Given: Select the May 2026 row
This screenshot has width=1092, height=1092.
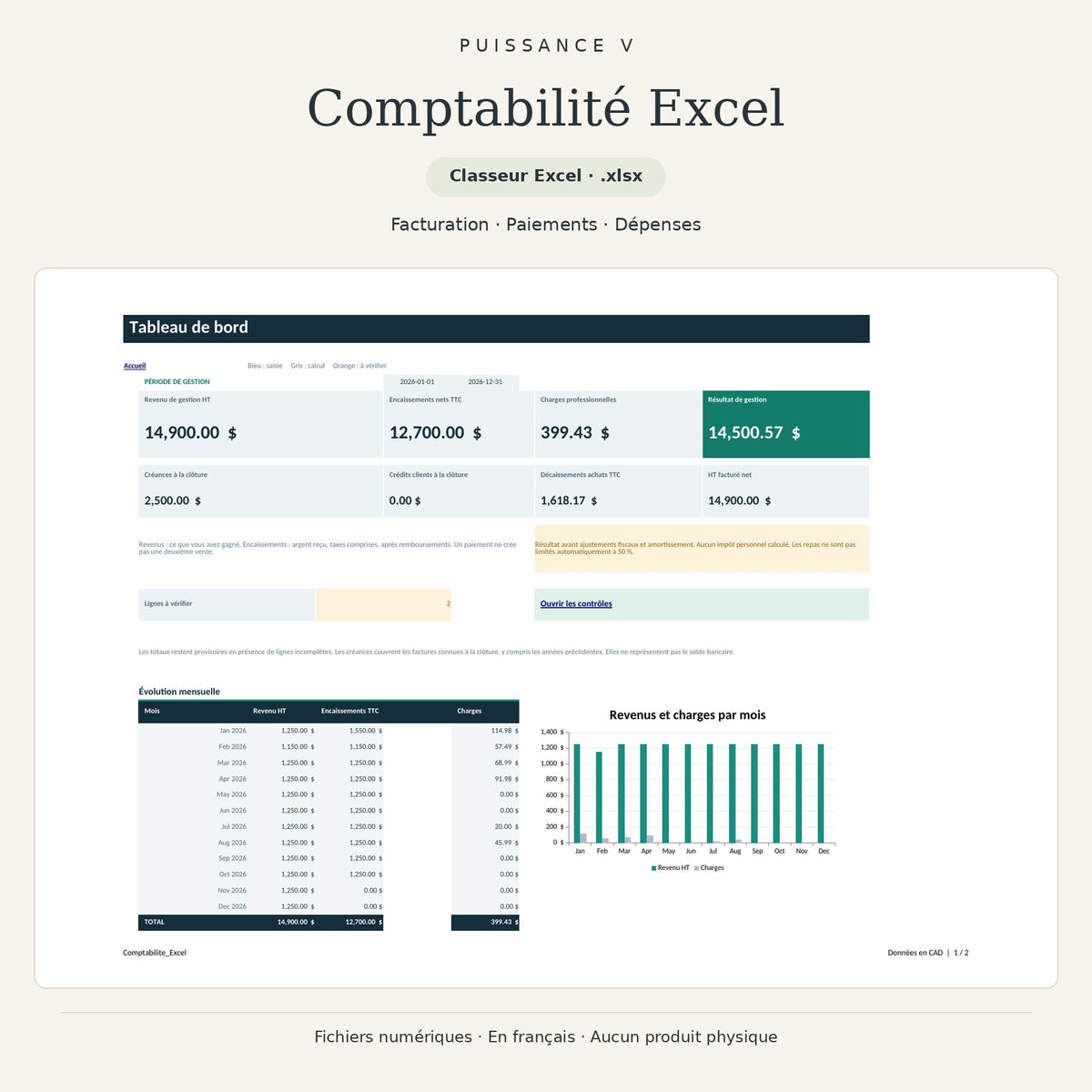Looking at the screenshot, I should tap(329, 794).
